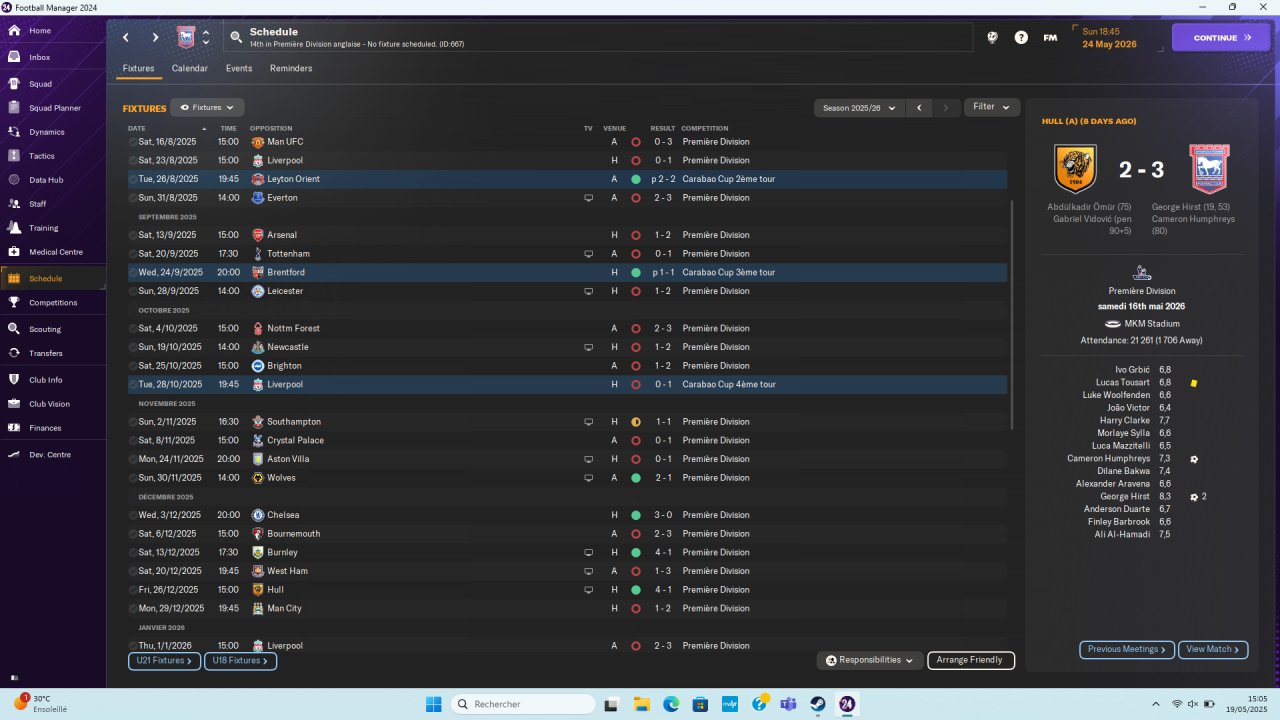Click the Ipswich club badge in the header
The width and height of the screenshot is (1280, 720).
[x=186, y=38]
